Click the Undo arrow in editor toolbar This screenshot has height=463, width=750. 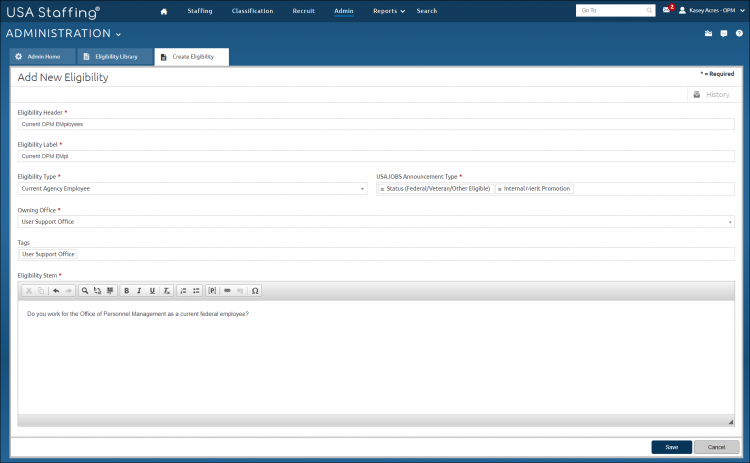(56, 291)
